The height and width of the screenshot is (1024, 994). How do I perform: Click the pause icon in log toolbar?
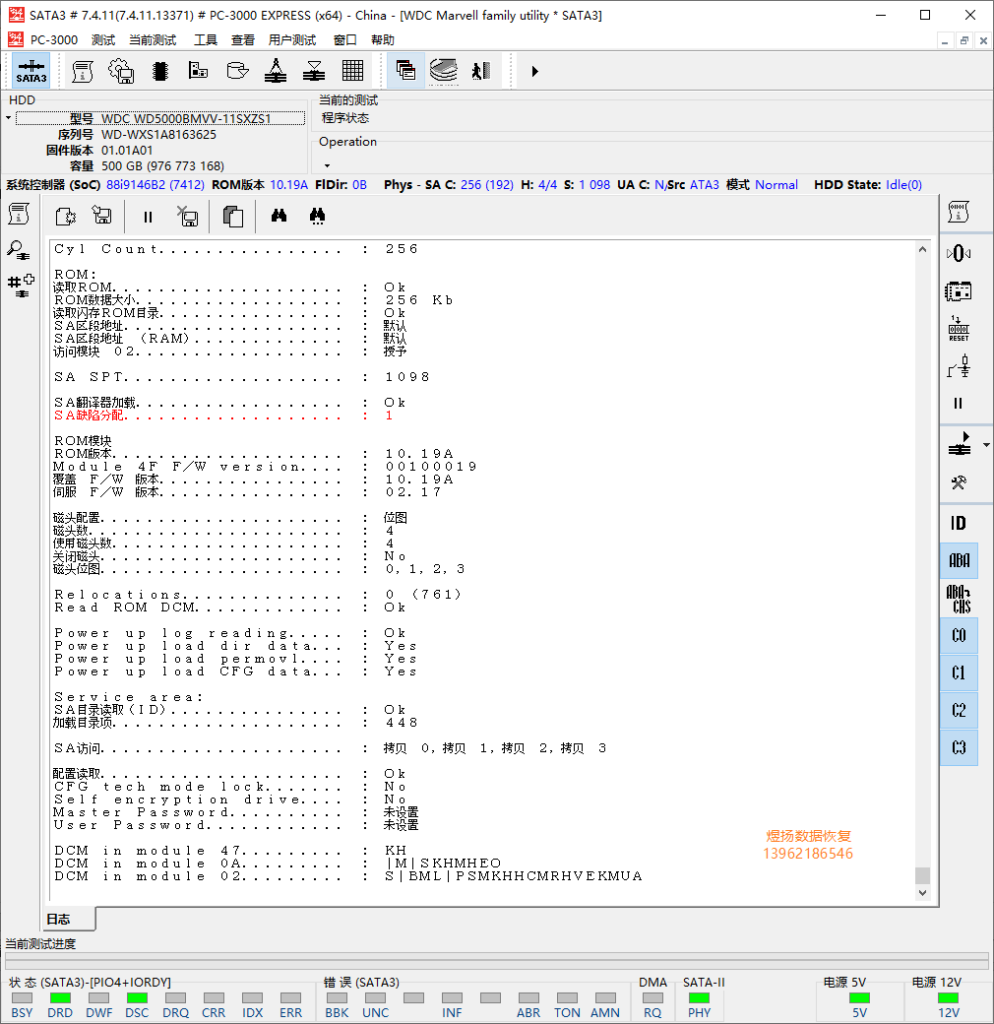[x=148, y=217]
